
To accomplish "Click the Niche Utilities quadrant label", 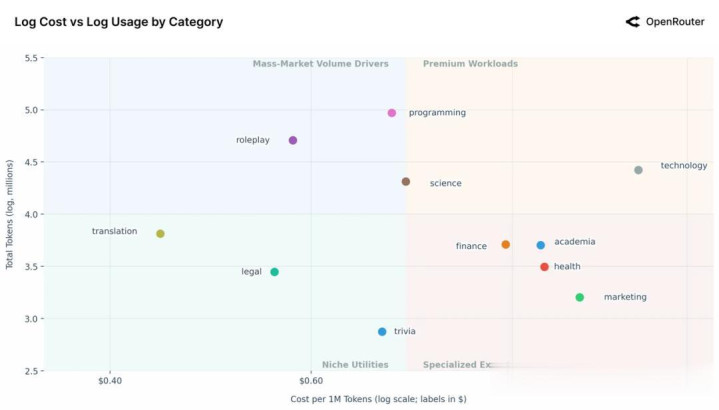I will pyautogui.click(x=355, y=365).
